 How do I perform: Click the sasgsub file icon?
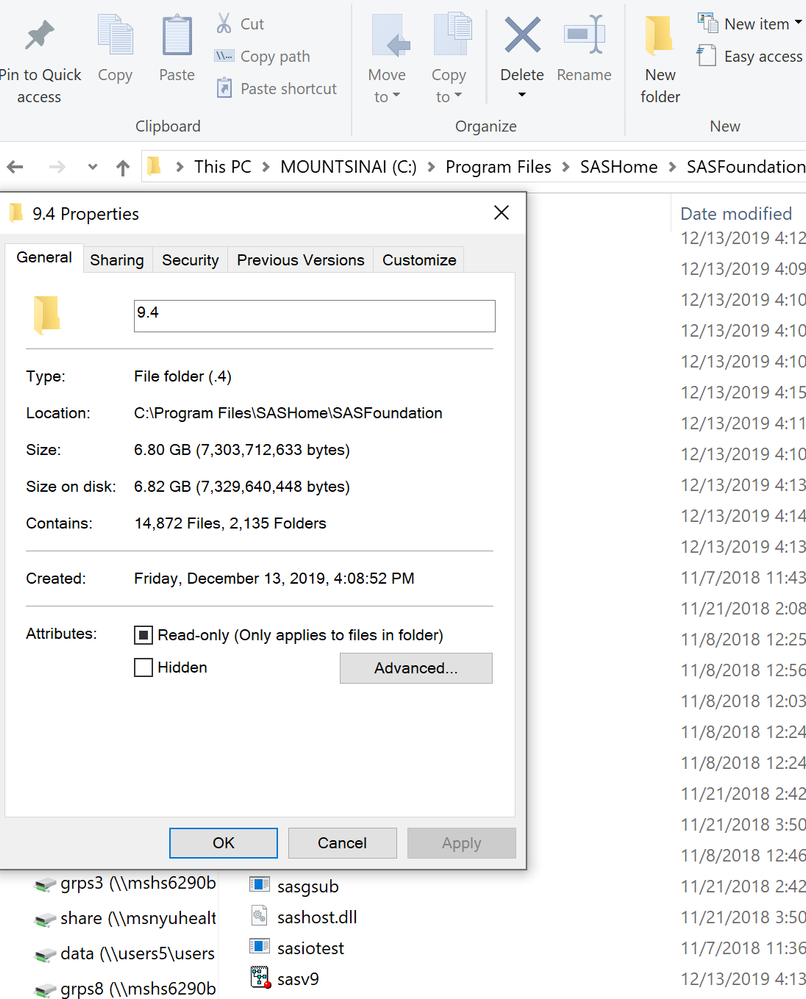tap(259, 885)
